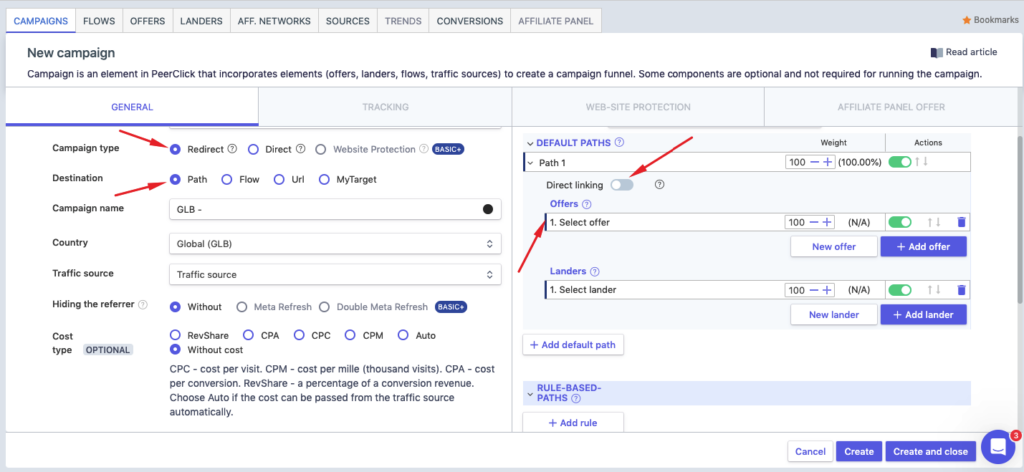Screen dimensions: 1024x472
Task: Click the Bookmarks star icon
Action: click(966, 20)
